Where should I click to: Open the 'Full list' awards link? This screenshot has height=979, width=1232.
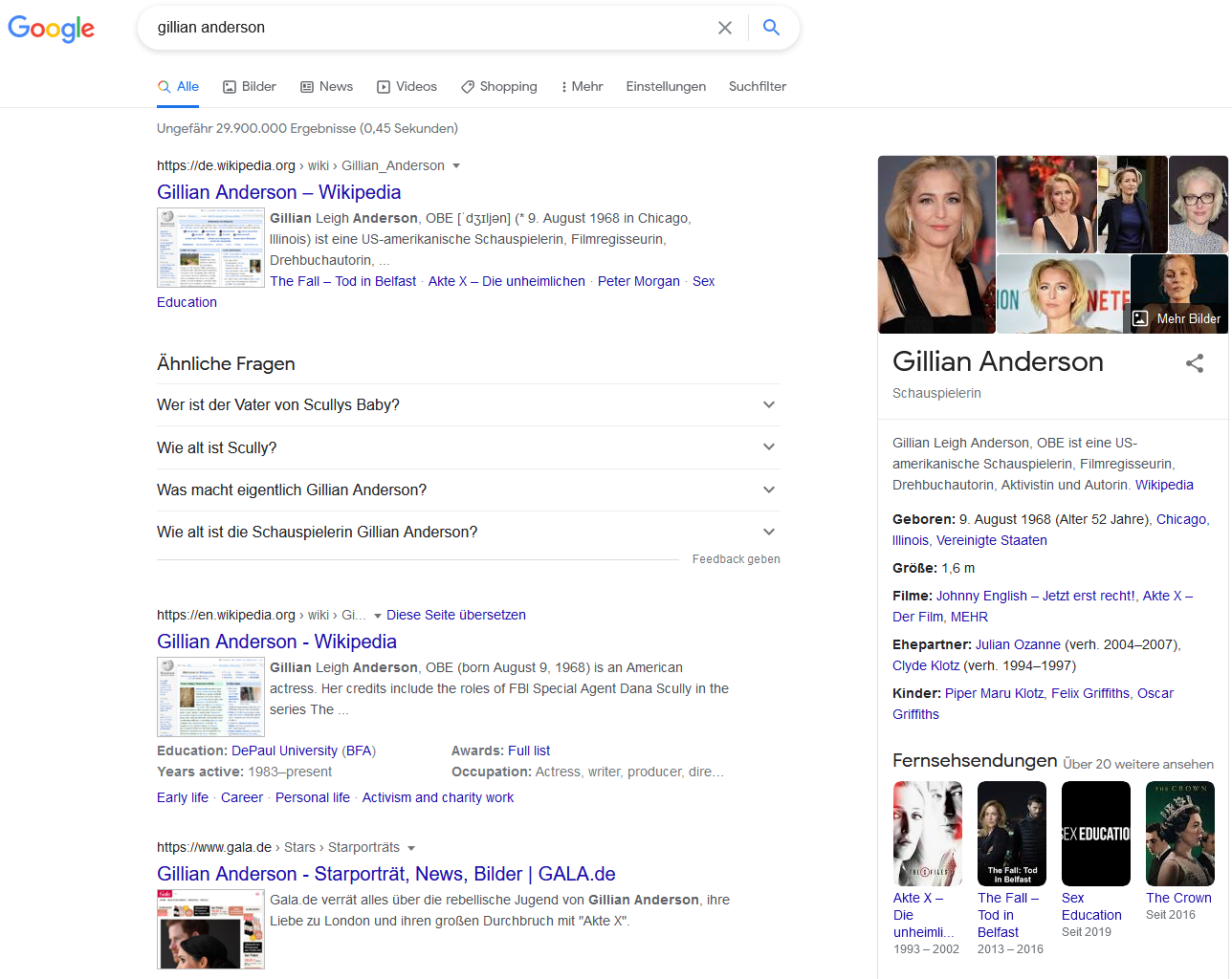pyautogui.click(x=529, y=751)
